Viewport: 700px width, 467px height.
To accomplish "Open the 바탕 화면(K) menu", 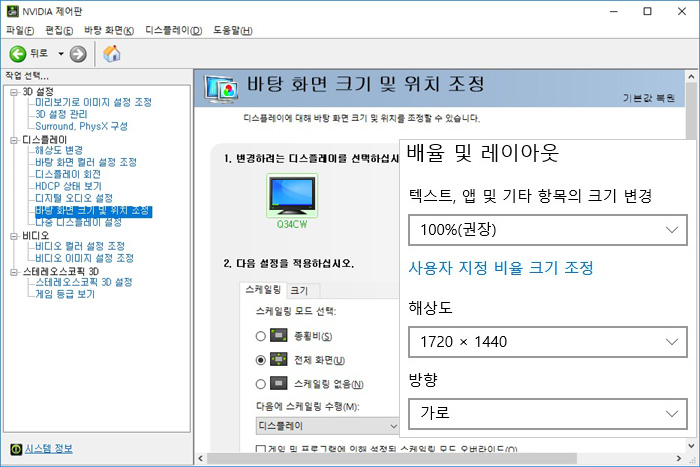I will pyautogui.click(x=109, y=30).
